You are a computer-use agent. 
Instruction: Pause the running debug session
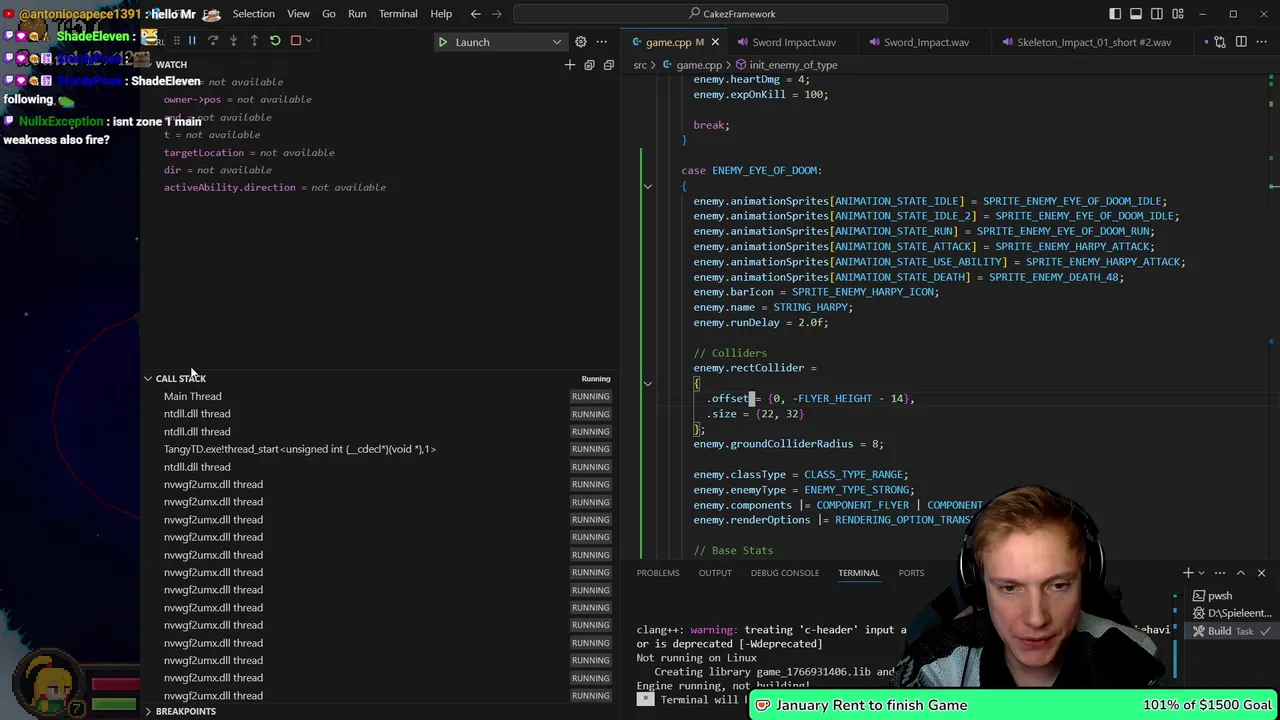(191, 41)
